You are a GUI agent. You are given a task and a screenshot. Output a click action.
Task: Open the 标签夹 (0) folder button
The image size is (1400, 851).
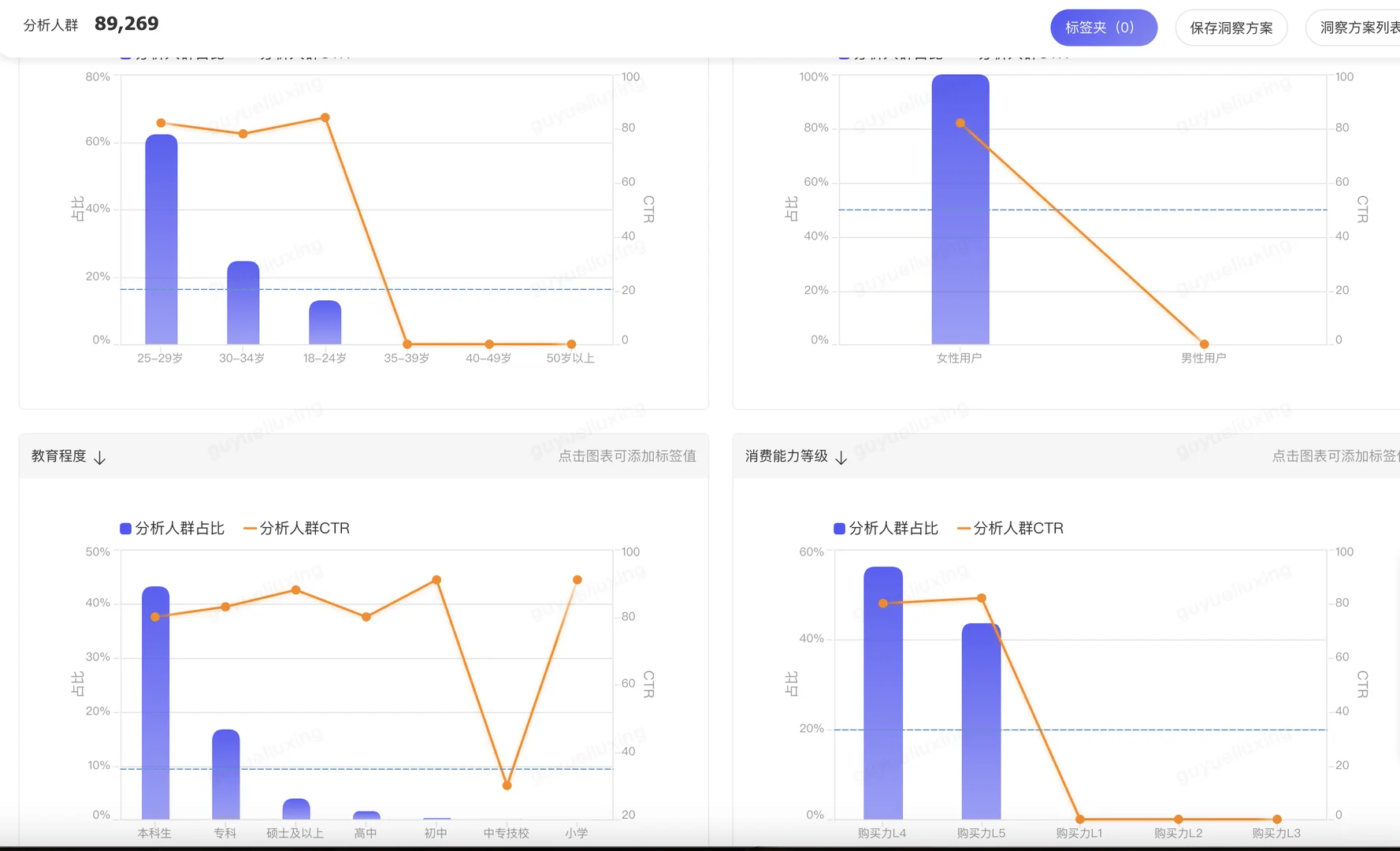1103,27
